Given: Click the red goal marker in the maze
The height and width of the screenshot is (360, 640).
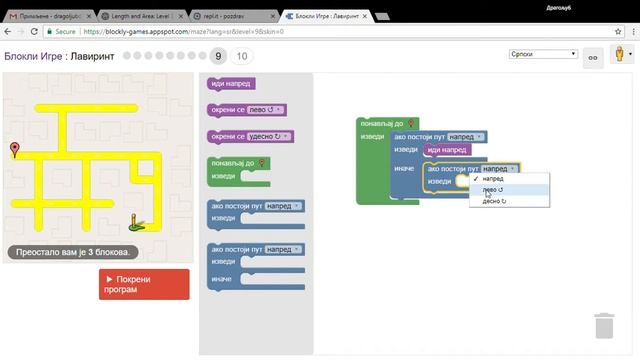Looking at the screenshot, I should tap(15, 149).
